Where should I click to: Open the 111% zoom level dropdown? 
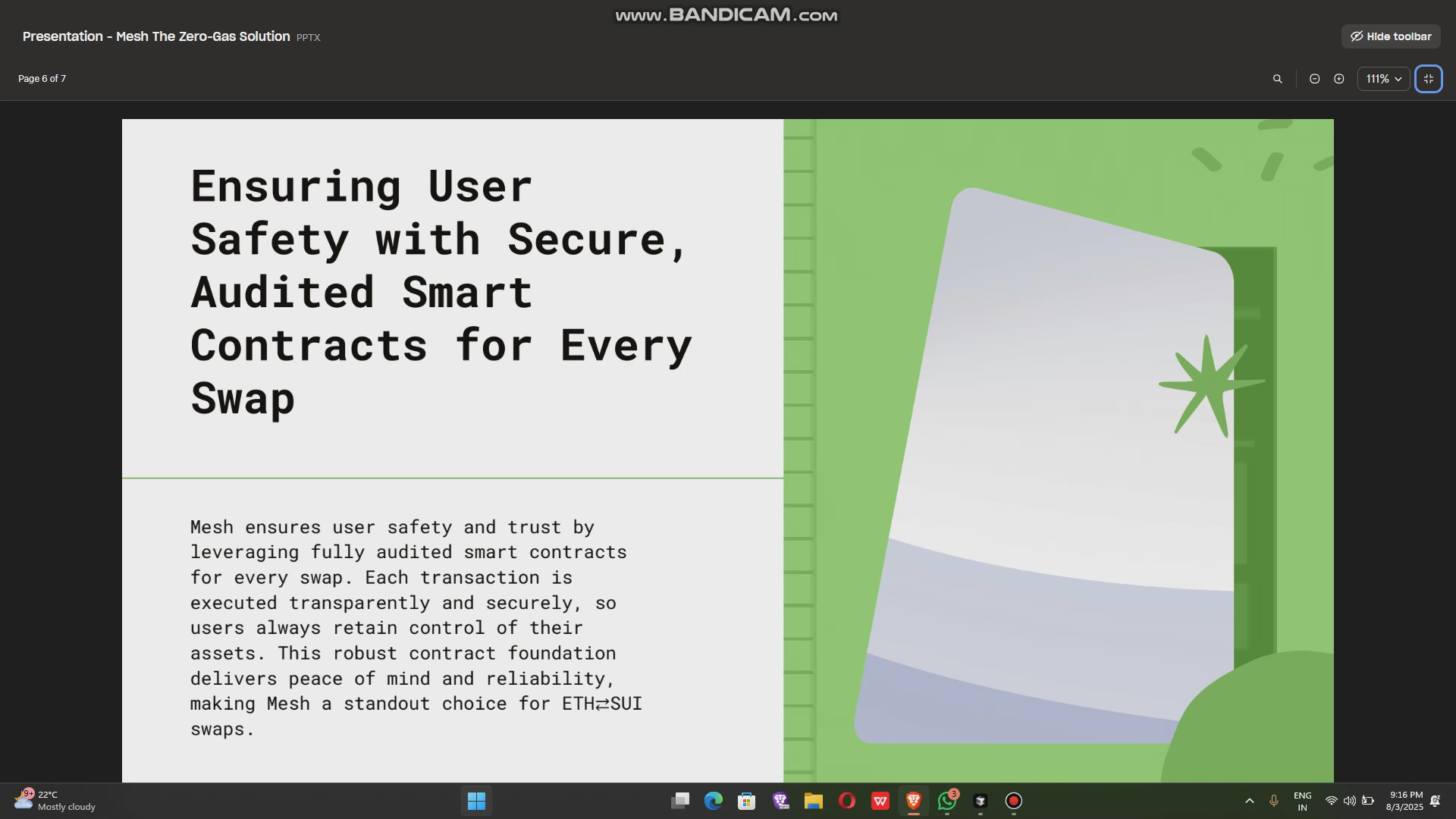coord(1383,79)
